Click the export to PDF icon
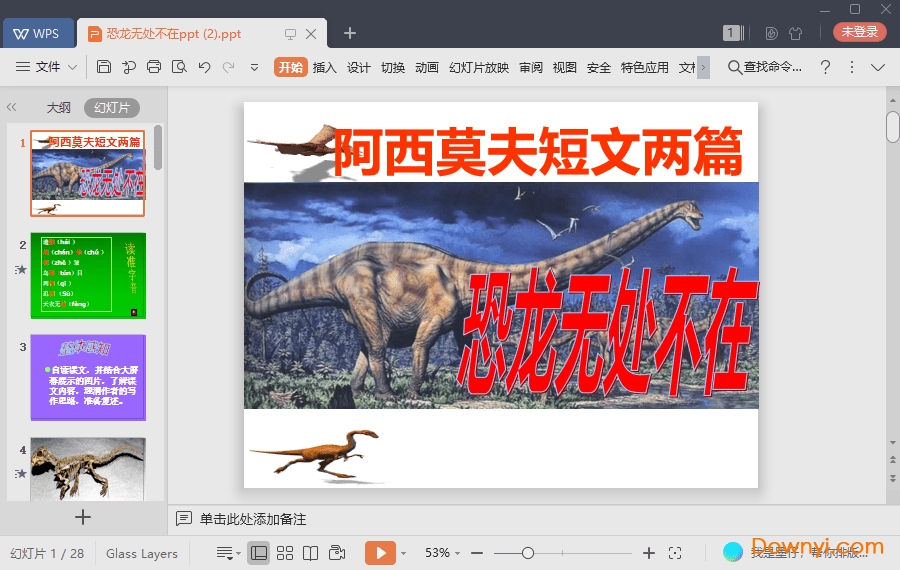The height and width of the screenshot is (570, 900). point(129,67)
